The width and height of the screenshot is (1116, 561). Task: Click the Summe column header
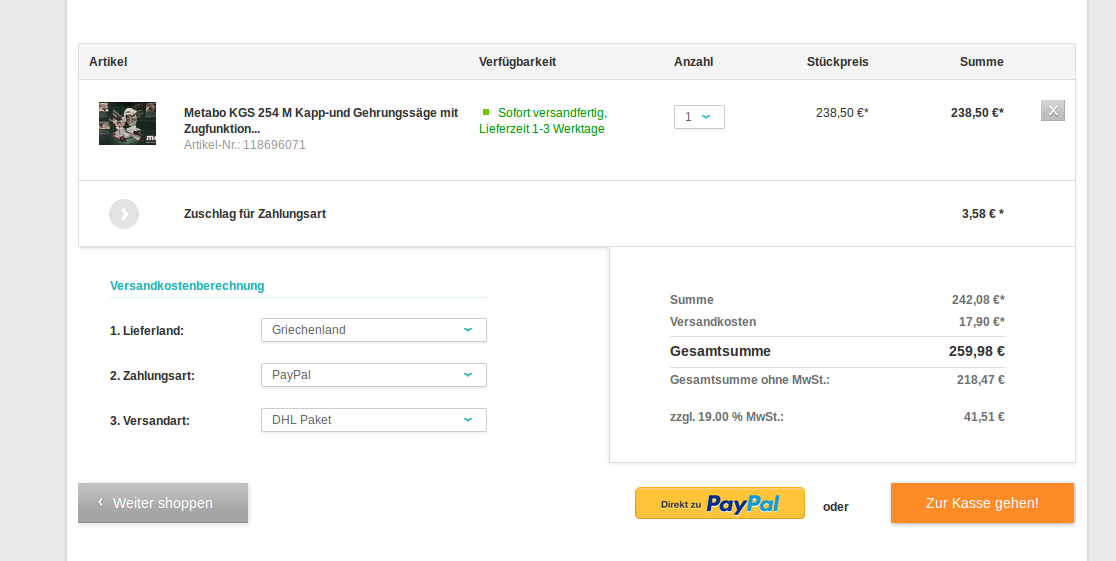(981, 62)
